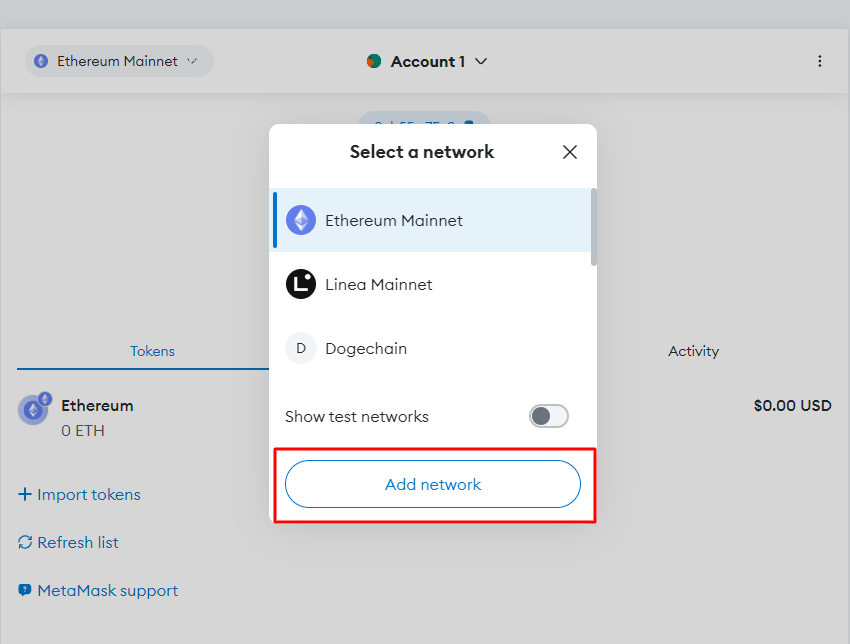The width and height of the screenshot is (850, 644).
Task: Switch to the Activity tab
Action: pyautogui.click(x=693, y=351)
